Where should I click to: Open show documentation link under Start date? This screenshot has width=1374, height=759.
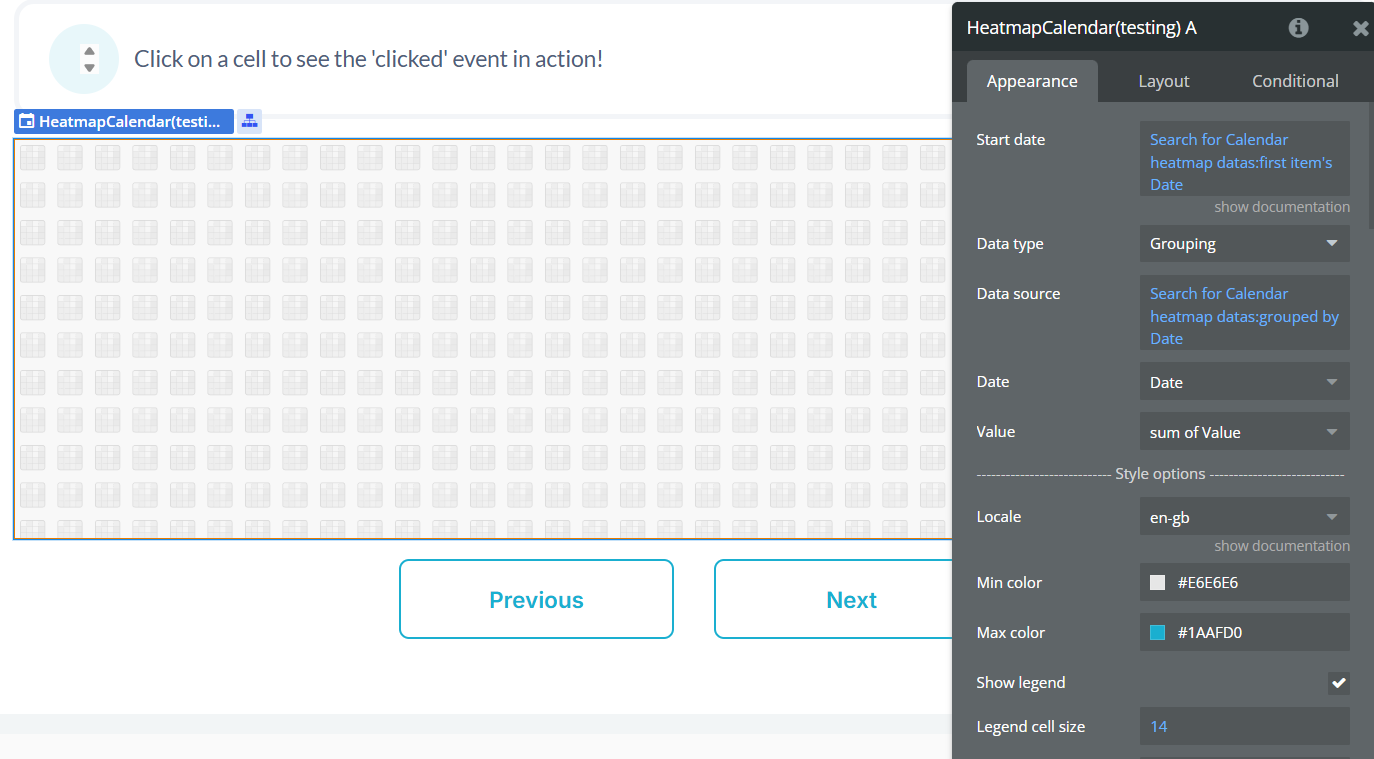click(1281, 207)
